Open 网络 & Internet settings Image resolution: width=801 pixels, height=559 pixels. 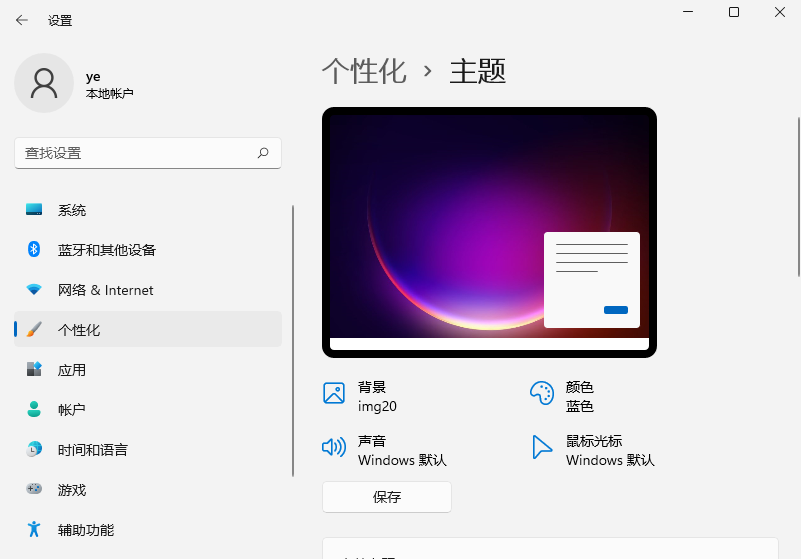pos(148,289)
